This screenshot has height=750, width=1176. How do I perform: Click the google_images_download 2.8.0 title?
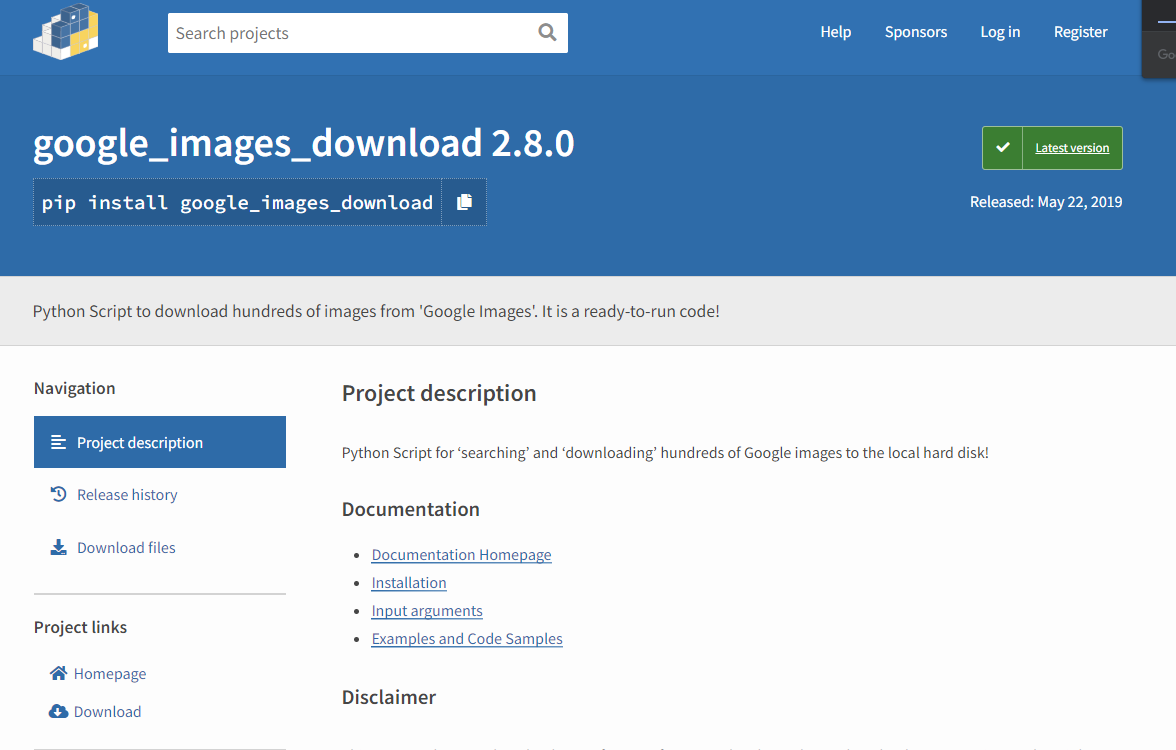coord(304,143)
